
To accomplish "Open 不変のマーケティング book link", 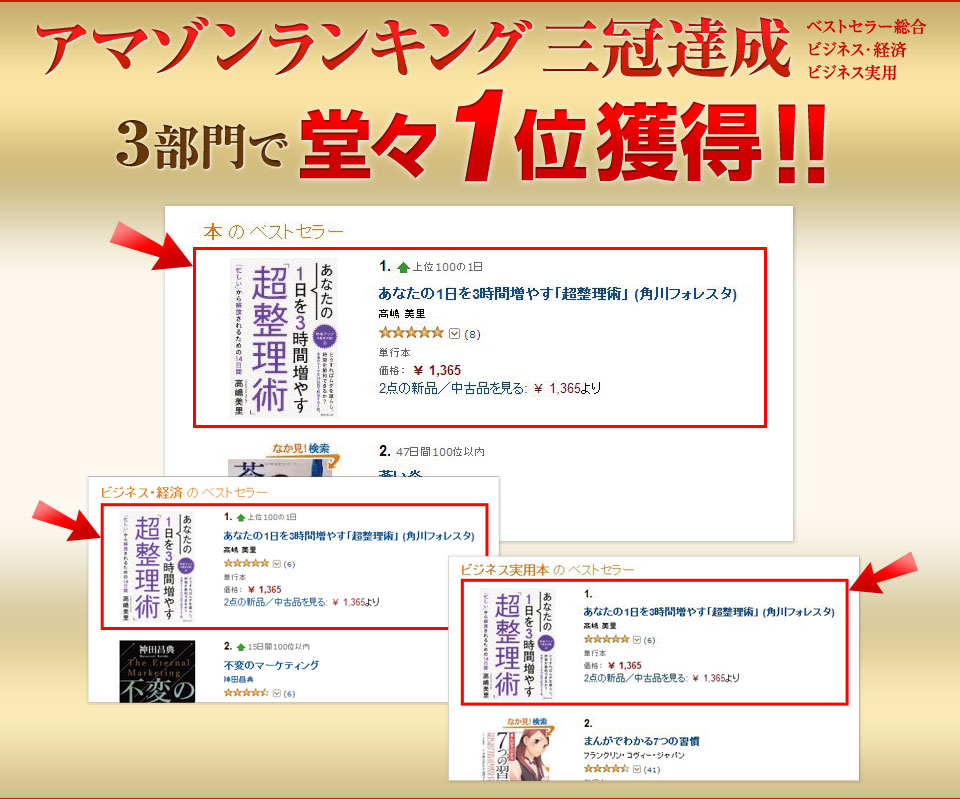I will coord(271,665).
